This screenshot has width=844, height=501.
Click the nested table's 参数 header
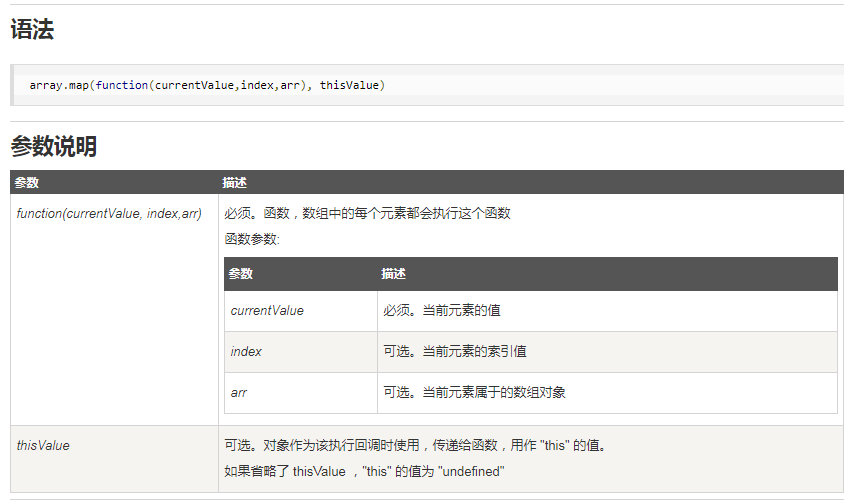(241, 274)
